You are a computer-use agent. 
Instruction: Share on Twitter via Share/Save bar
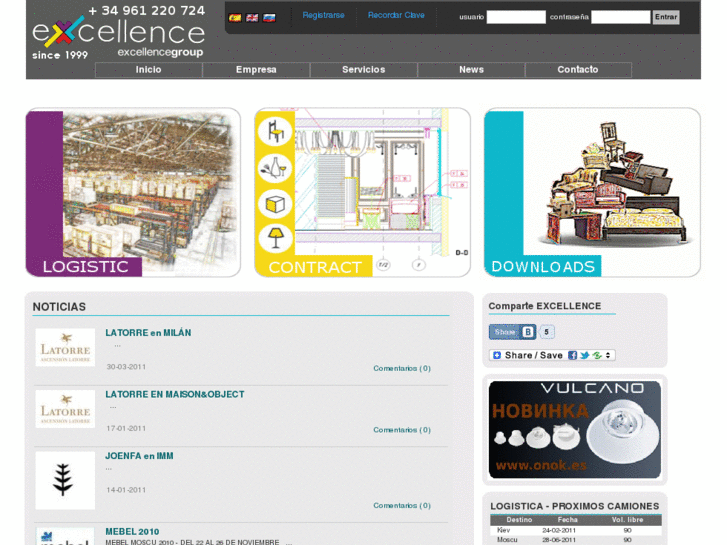[585, 355]
